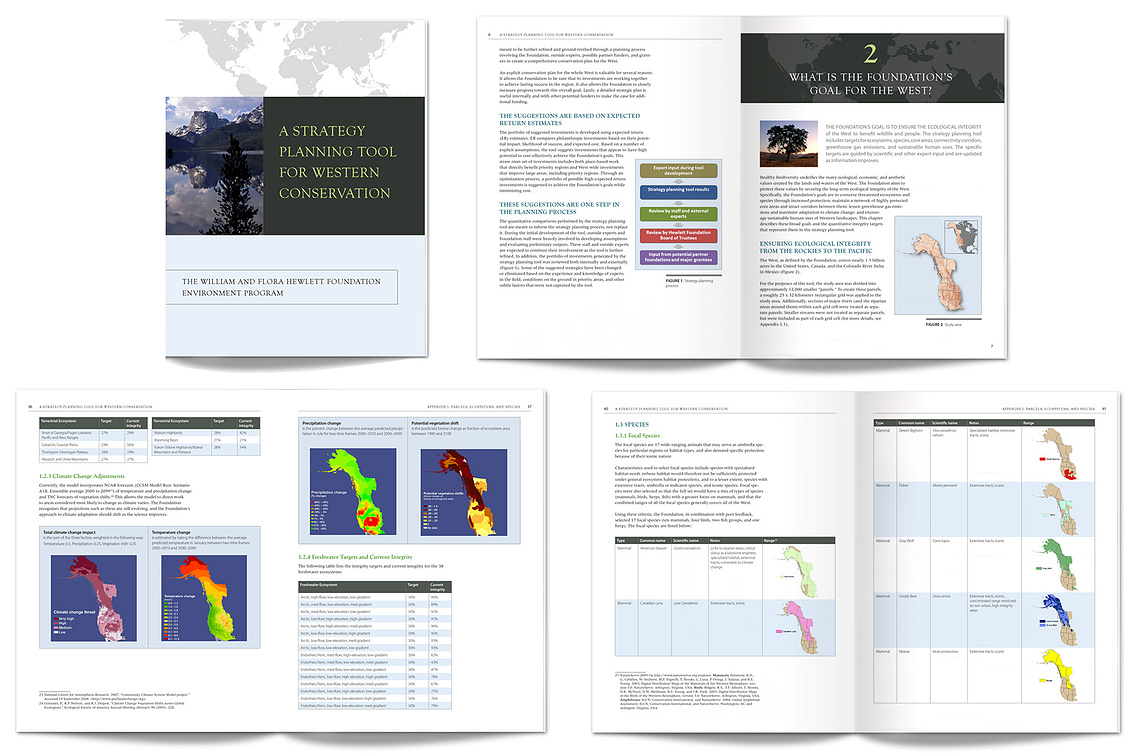The height and width of the screenshot is (755, 1139).
Task: Click the Figure 2 study area map
Action: (938, 265)
